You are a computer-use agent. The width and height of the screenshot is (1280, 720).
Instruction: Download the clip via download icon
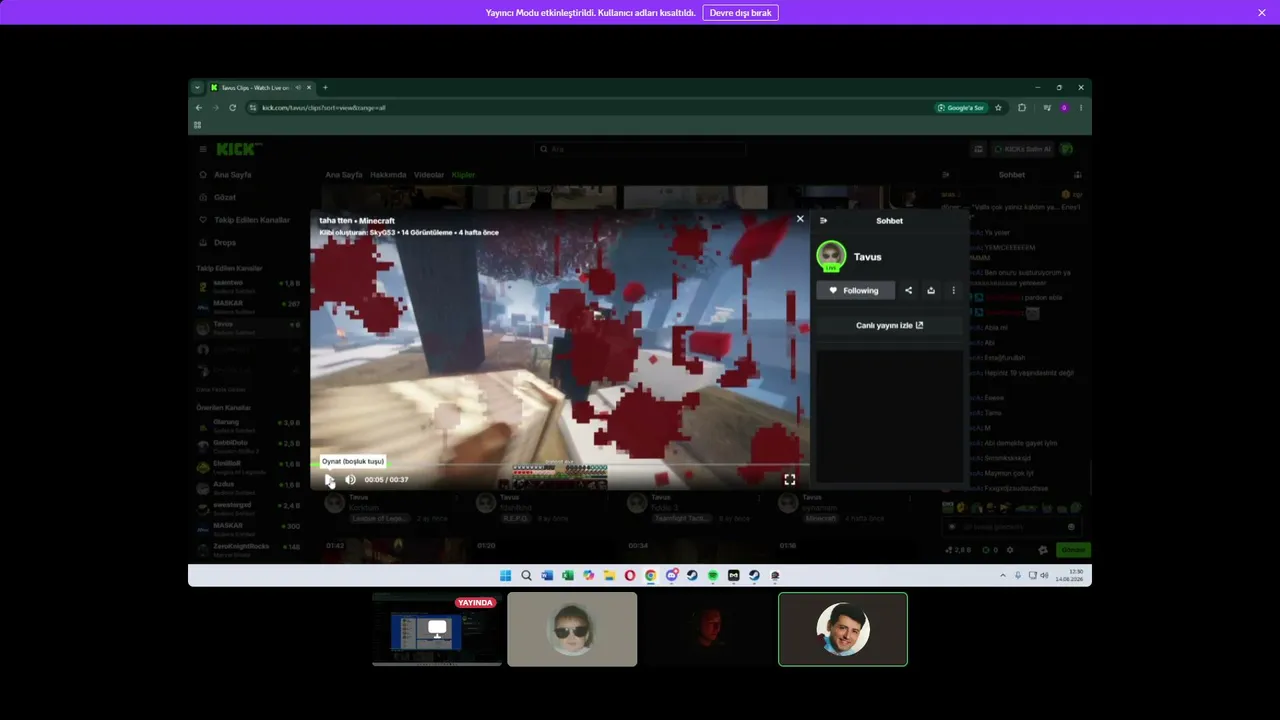[931, 291]
